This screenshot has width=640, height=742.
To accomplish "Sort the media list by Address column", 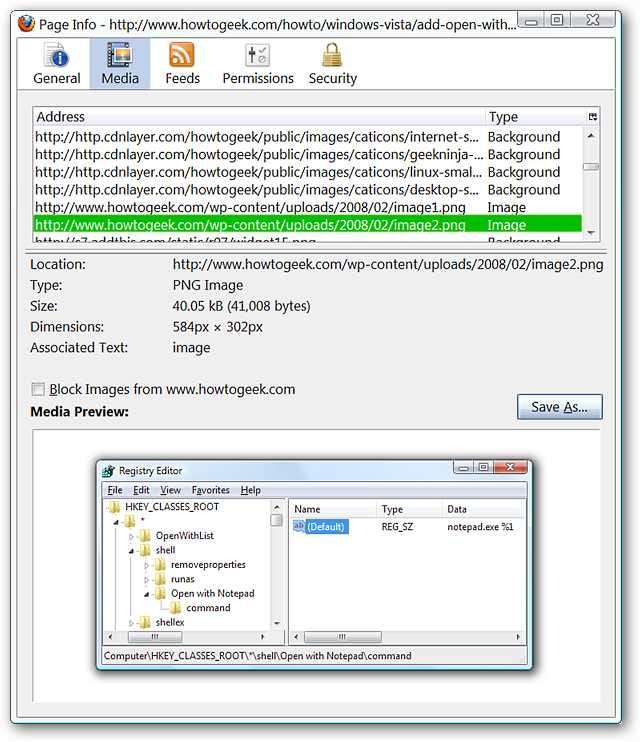I will point(259,116).
